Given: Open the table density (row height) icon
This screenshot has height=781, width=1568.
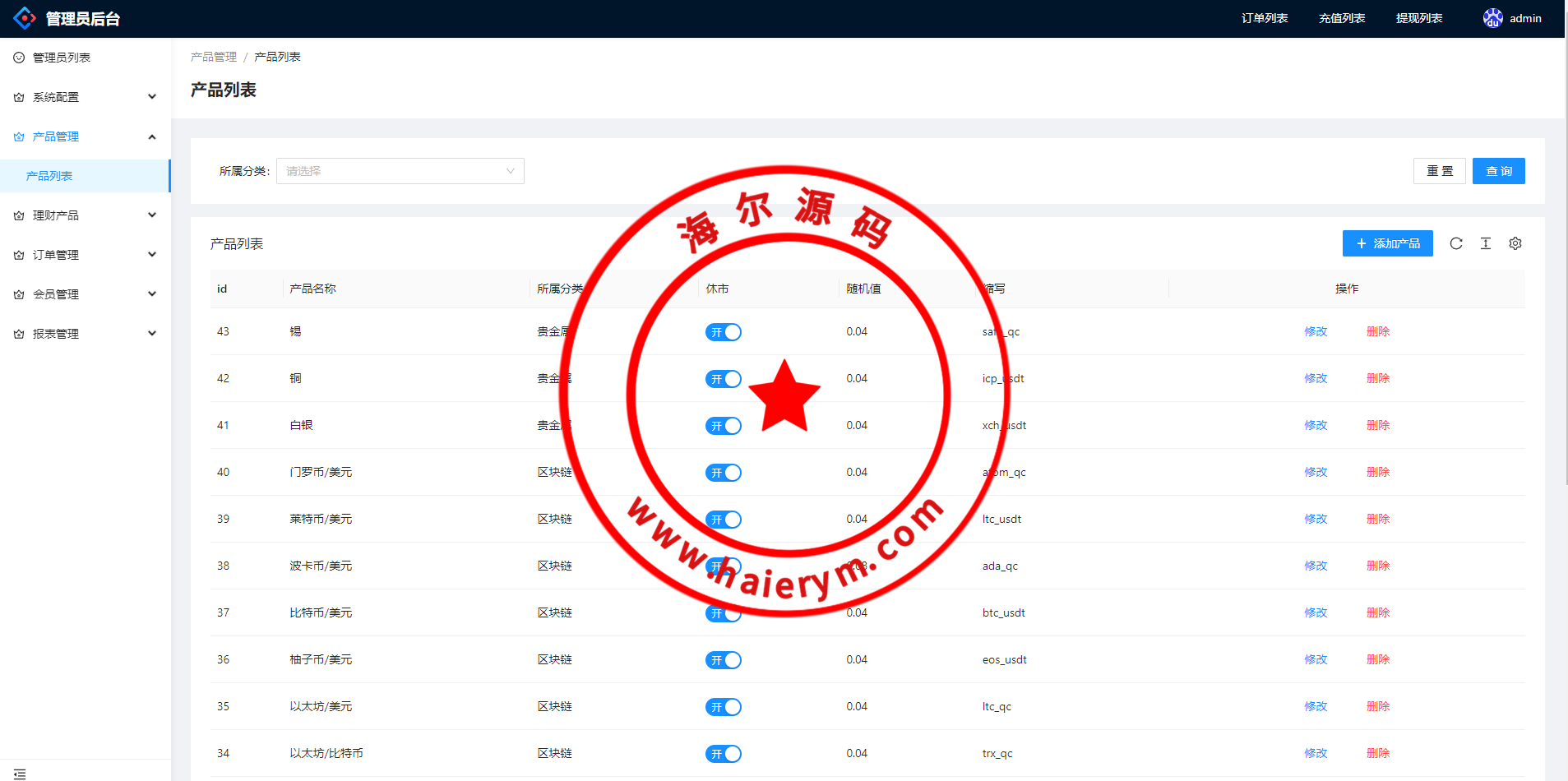Looking at the screenshot, I should [1485, 243].
